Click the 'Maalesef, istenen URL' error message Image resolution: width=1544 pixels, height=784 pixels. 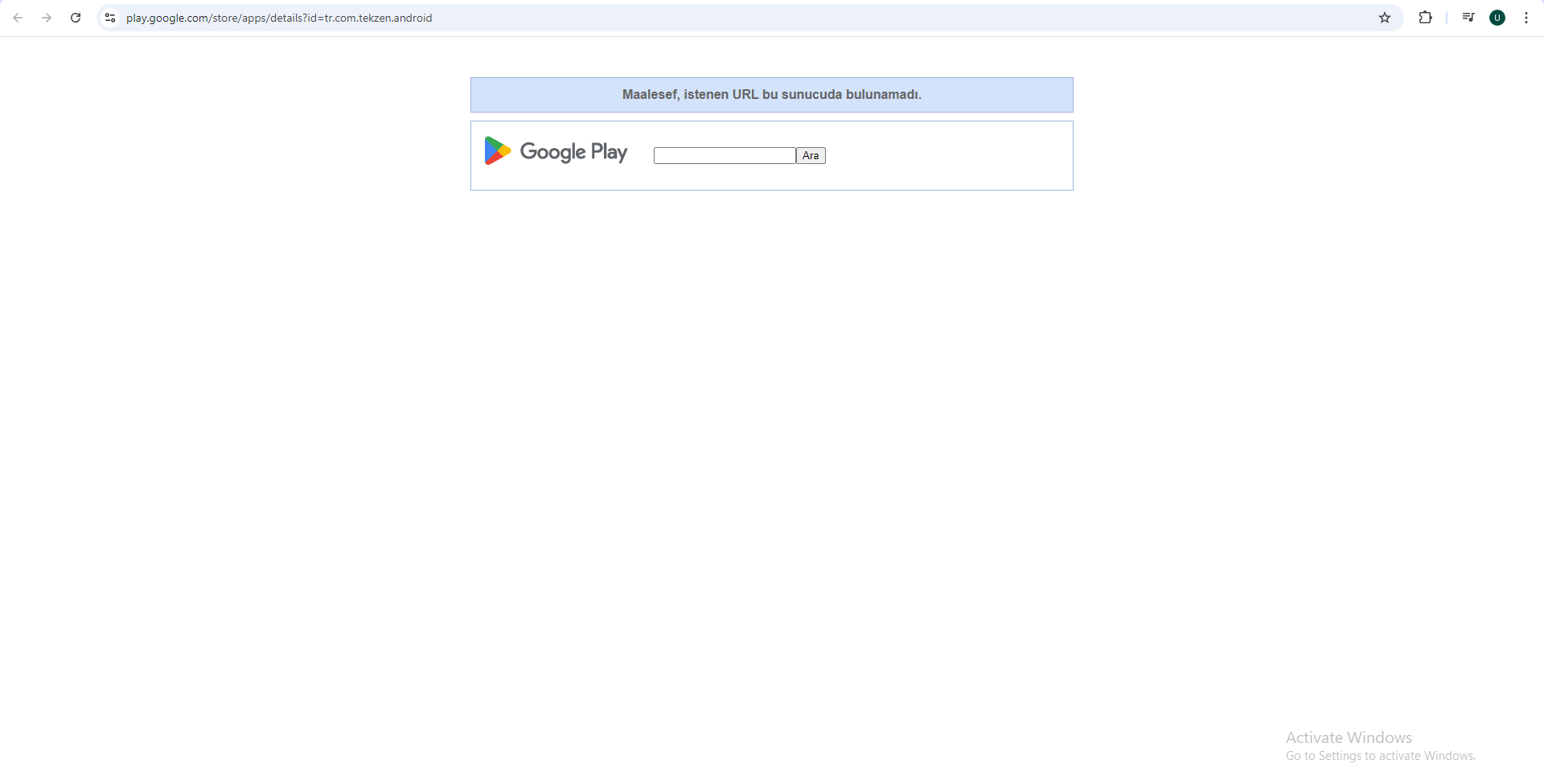tap(772, 95)
